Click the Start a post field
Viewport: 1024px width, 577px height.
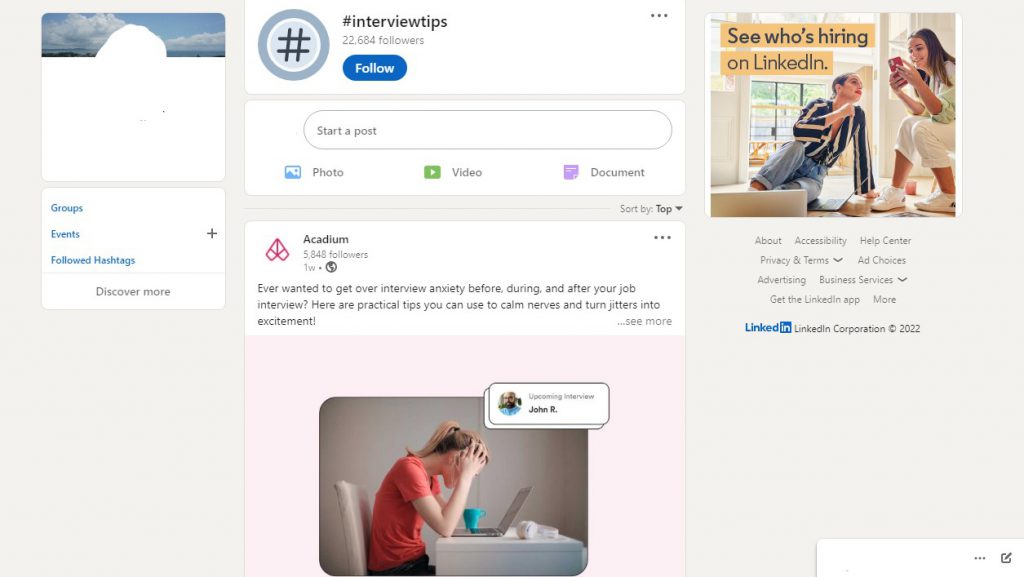pos(487,130)
